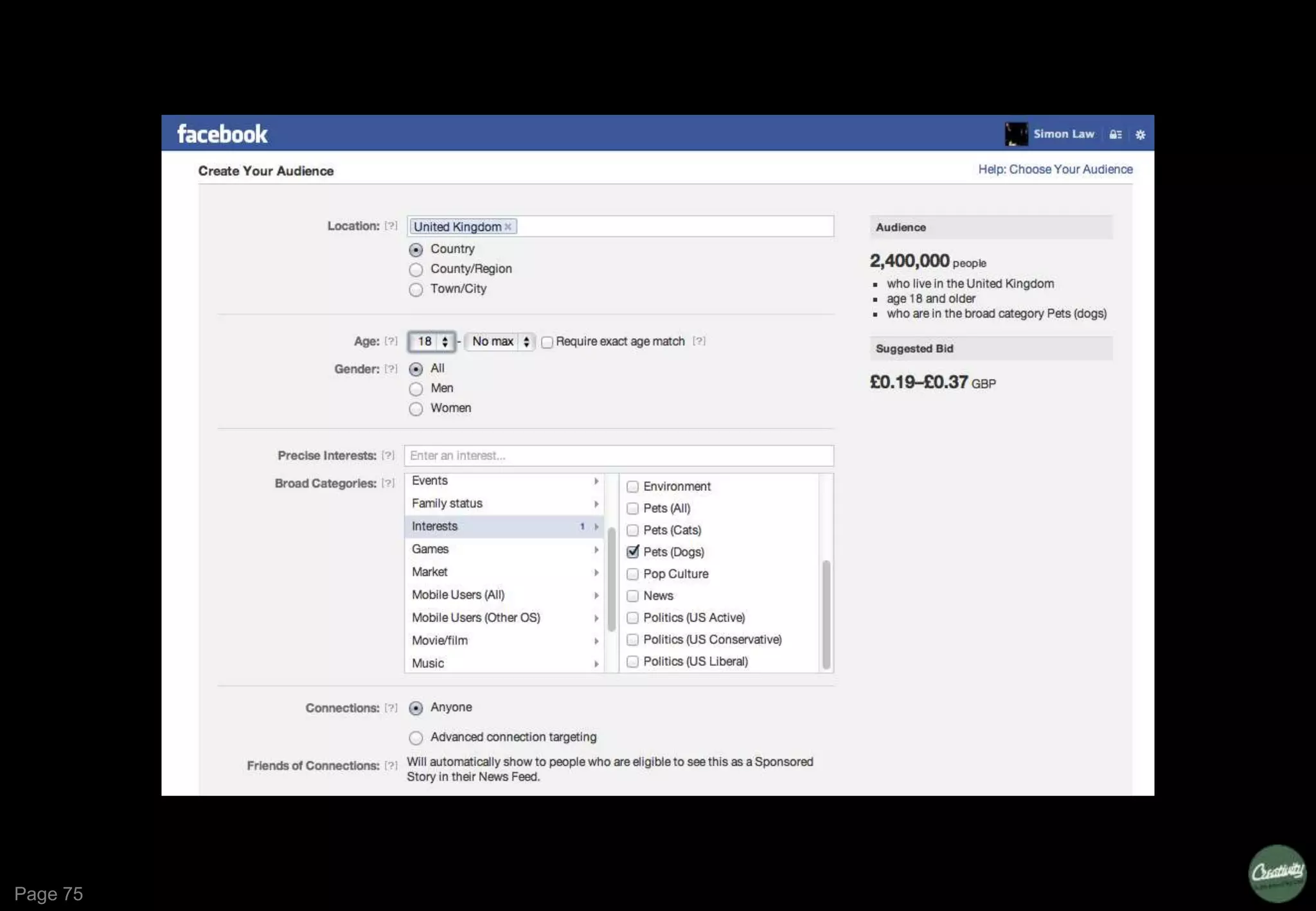1316x911 pixels.
Task: Click the Facebook logo in header
Action: 222,134
